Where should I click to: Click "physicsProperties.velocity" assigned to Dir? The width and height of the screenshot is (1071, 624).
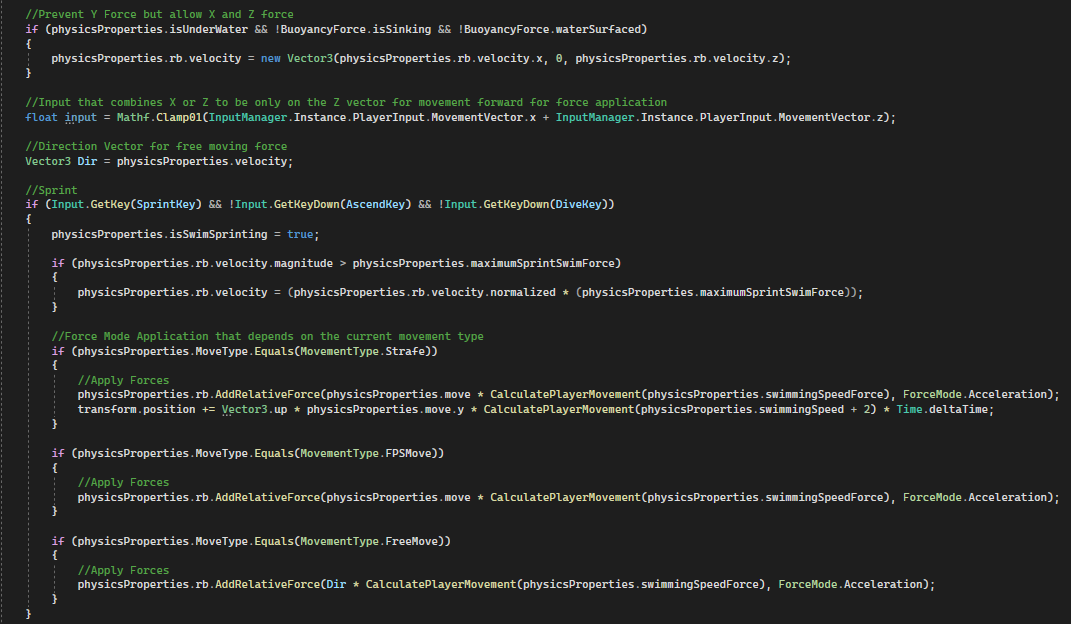click(201, 161)
